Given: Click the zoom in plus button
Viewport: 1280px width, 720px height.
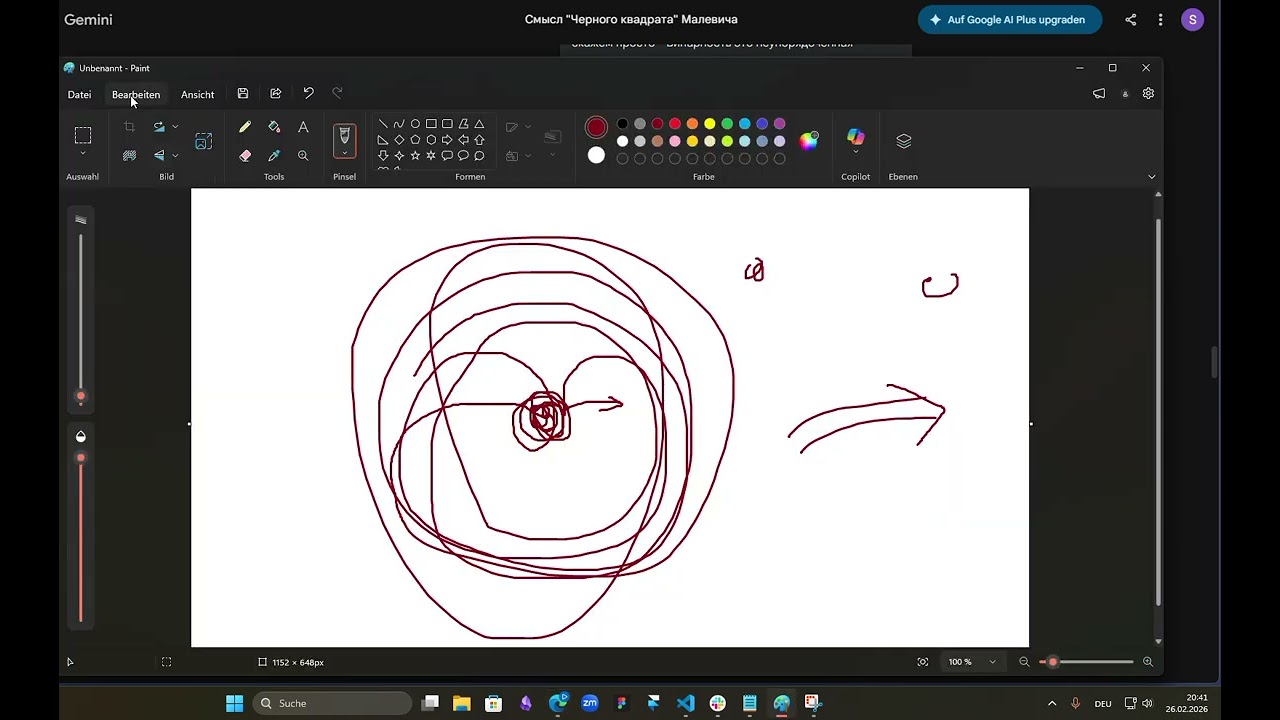Looking at the screenshot, I should pos(1148,662).
